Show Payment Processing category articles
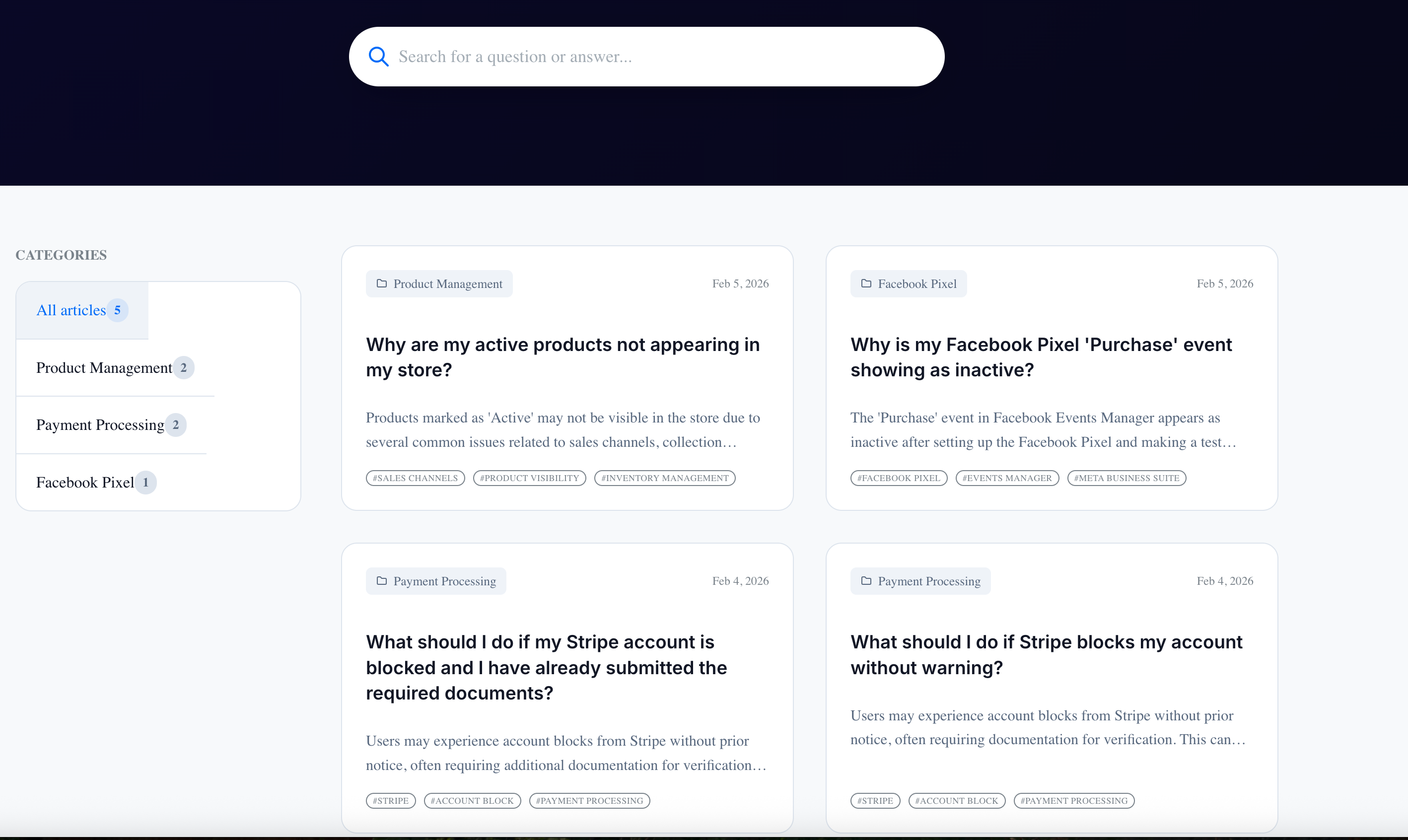The height and width of the screenshot is (840, 1408). coord(100,425)
